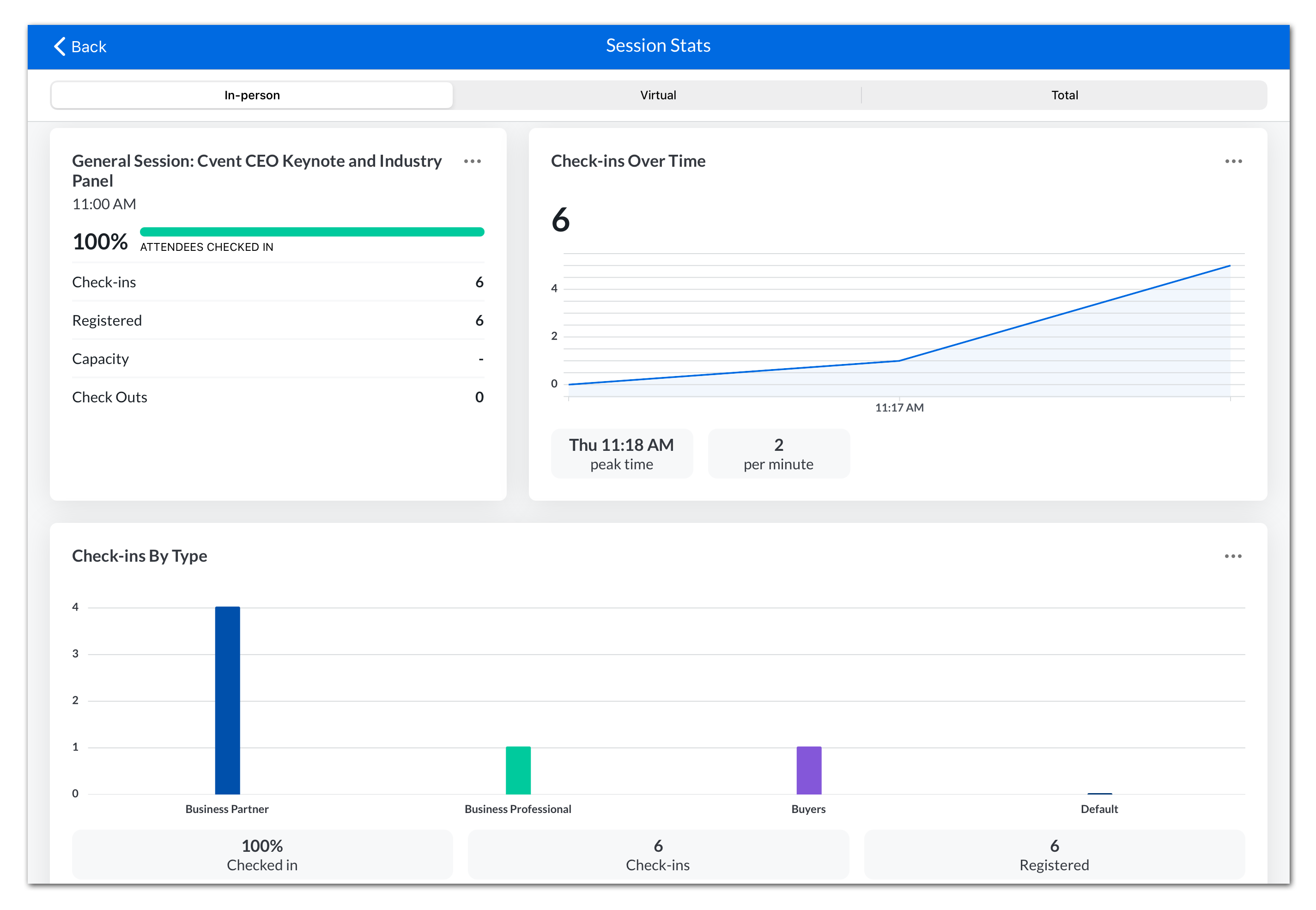This screenshot has width=1316, height=910.
Task: Click the Business Professional axis label
Action: click(x=518, y=809)
